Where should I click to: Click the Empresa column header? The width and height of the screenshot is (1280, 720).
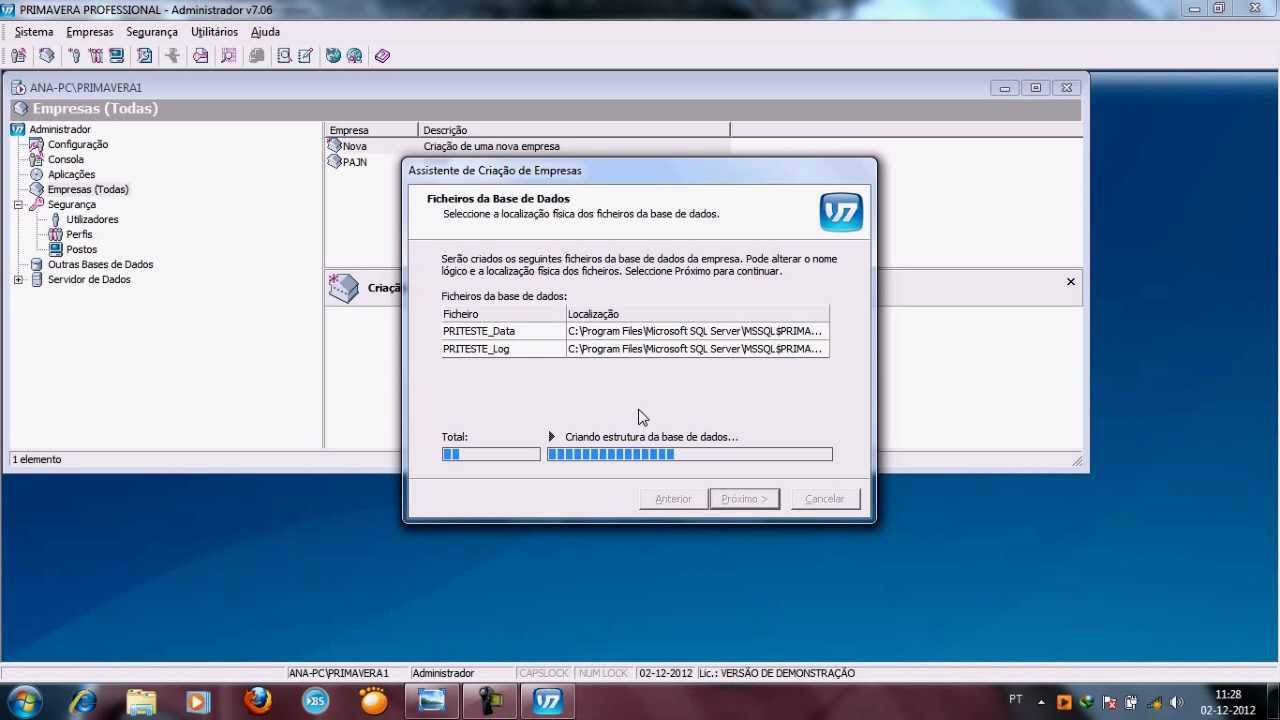pos(371,130)
